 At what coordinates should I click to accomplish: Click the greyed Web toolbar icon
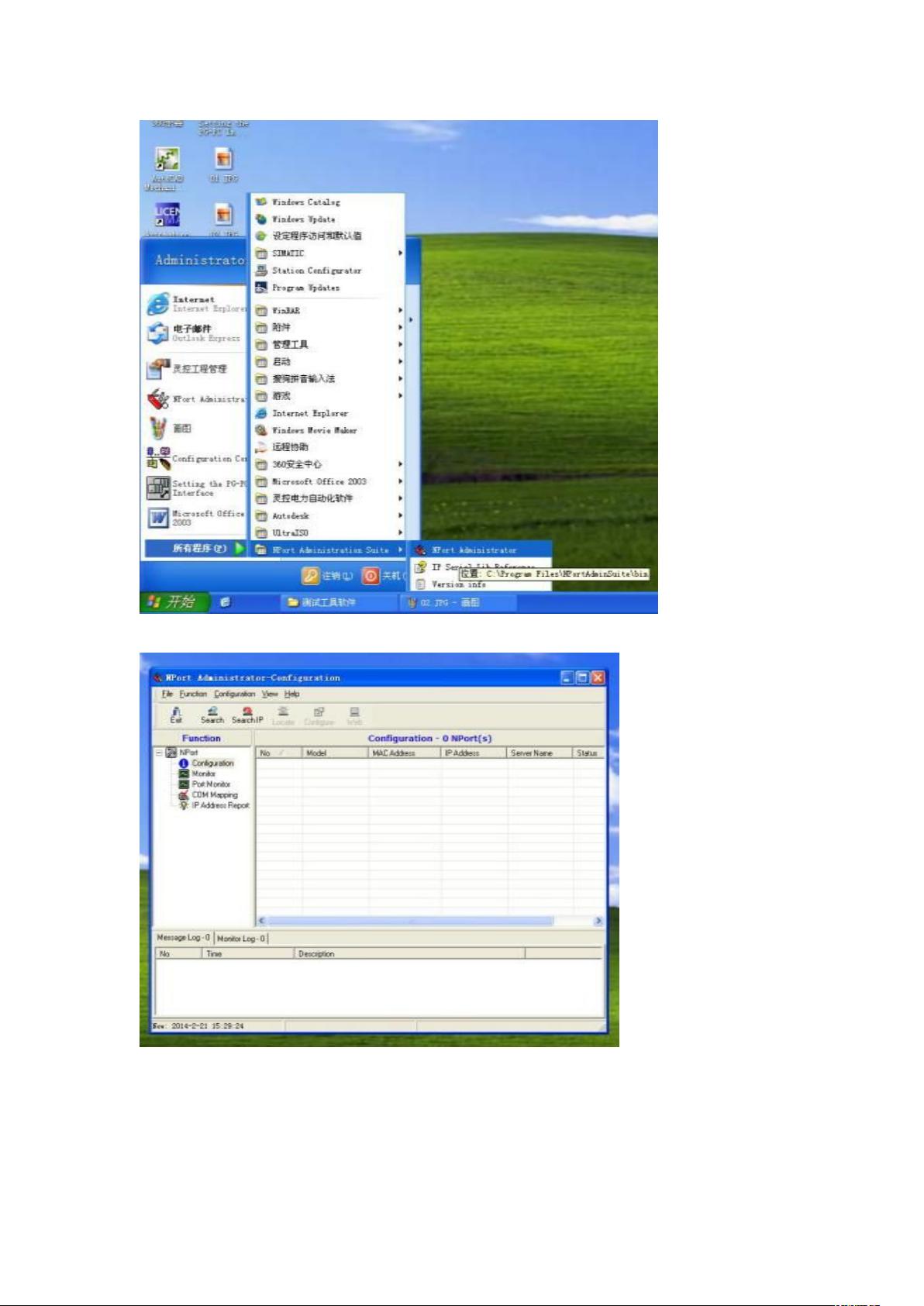[x=354, y=715]
